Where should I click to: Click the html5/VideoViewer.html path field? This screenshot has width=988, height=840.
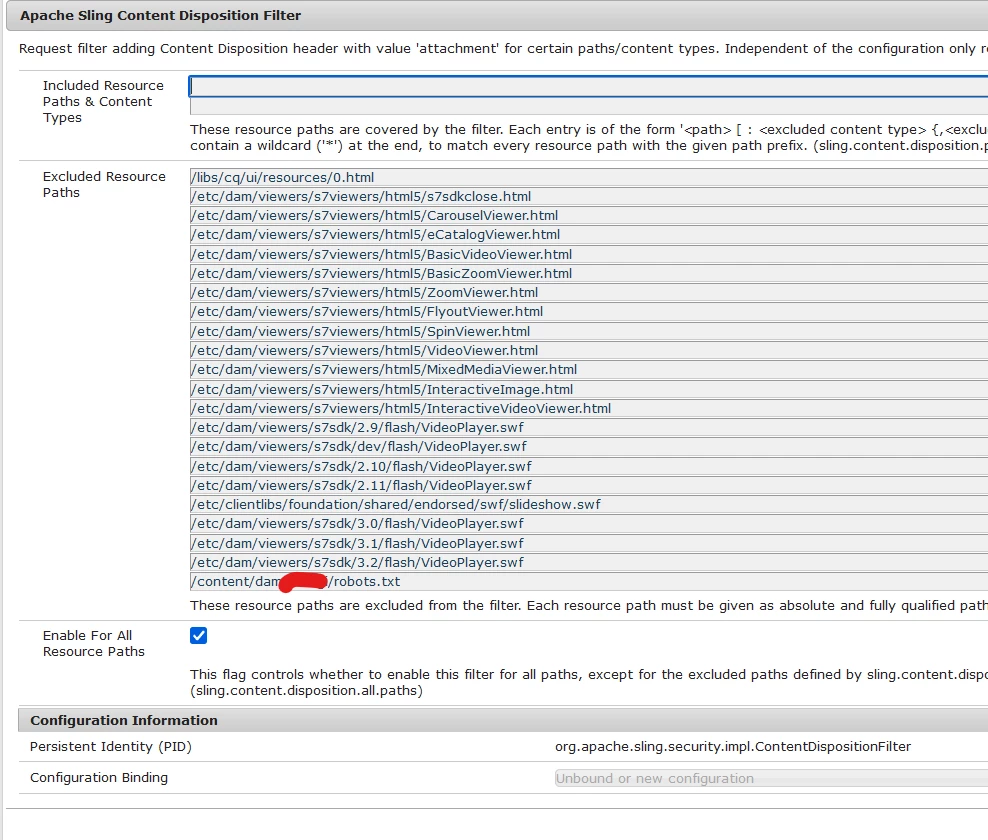coord(589,350)
